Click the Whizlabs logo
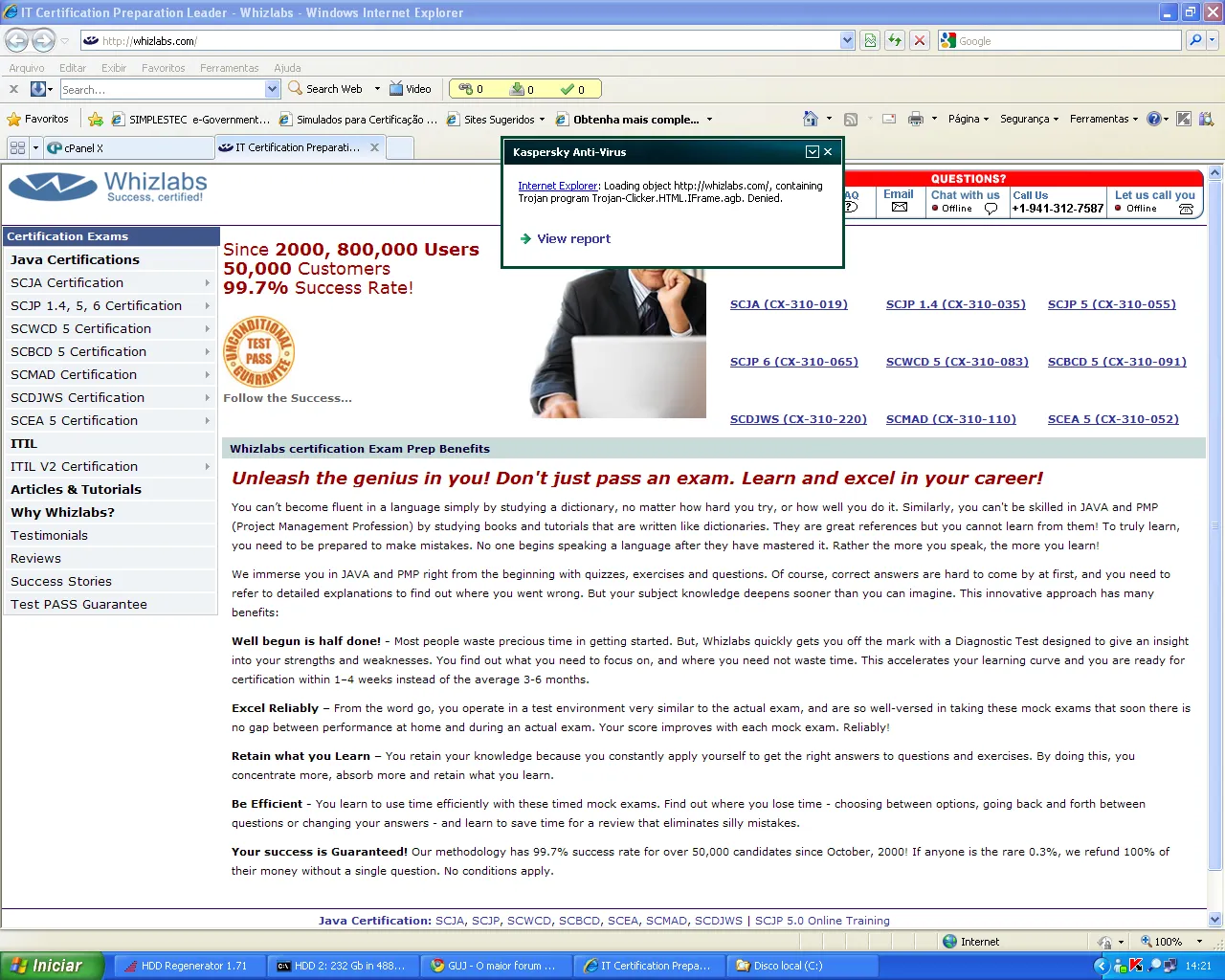 point(107,187)
